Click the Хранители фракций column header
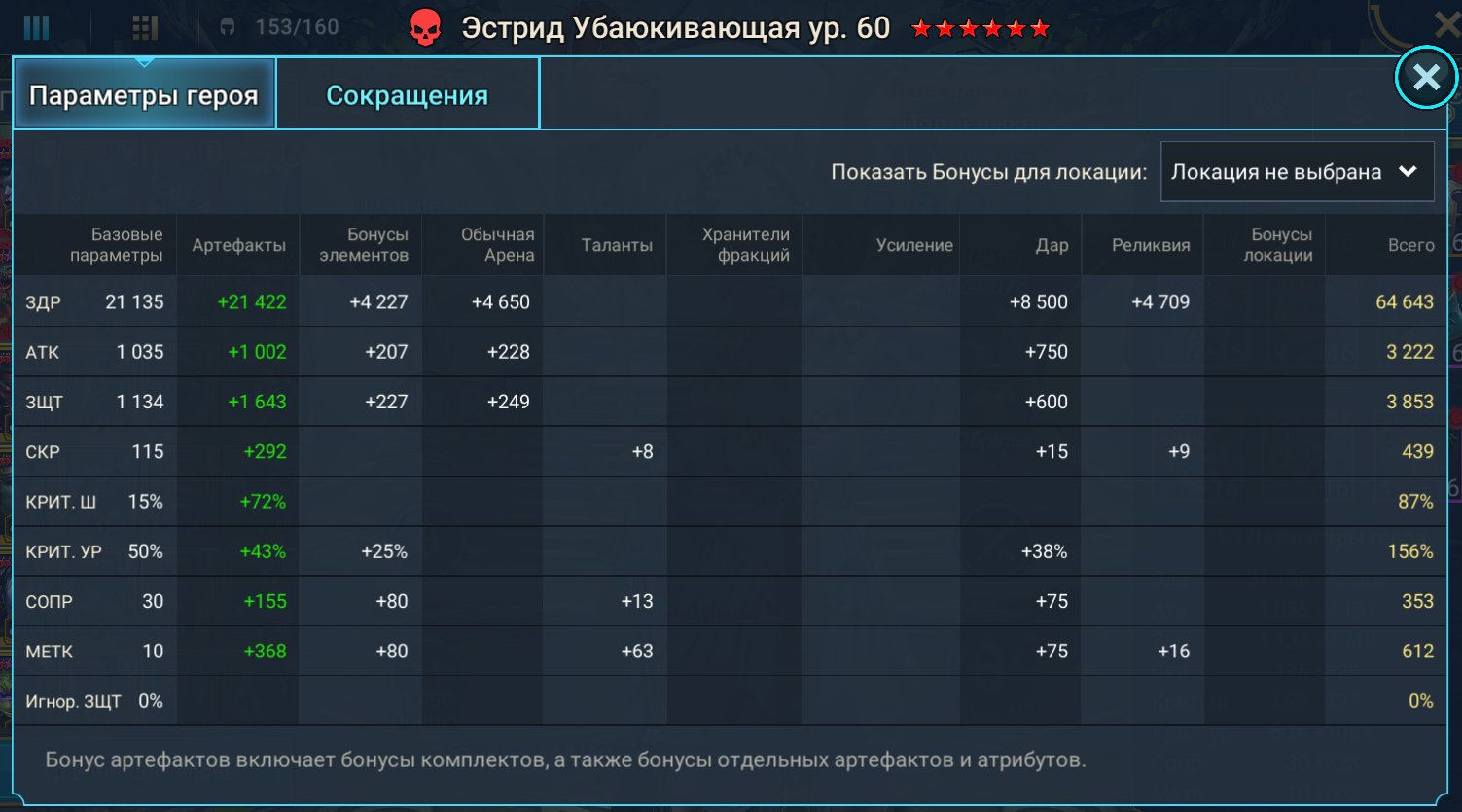The height and width of the screenshot is (812, 1462). (745, 245)
